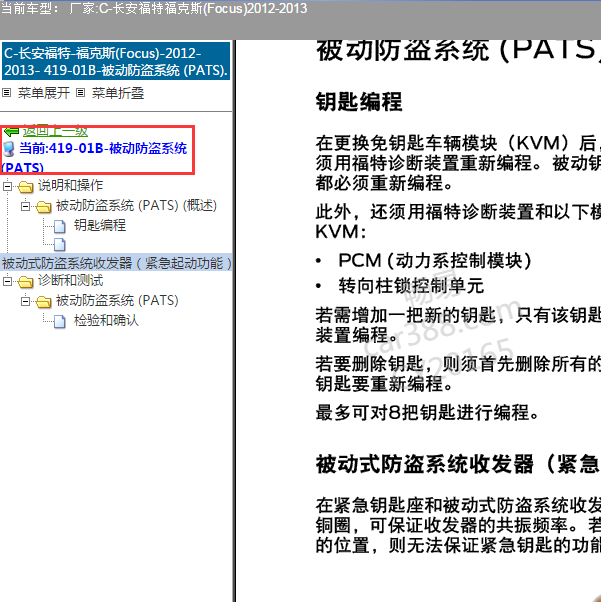Open the 返回上一级 link
This screenshot has height=602, width=601.
click(x=55, y=132)
